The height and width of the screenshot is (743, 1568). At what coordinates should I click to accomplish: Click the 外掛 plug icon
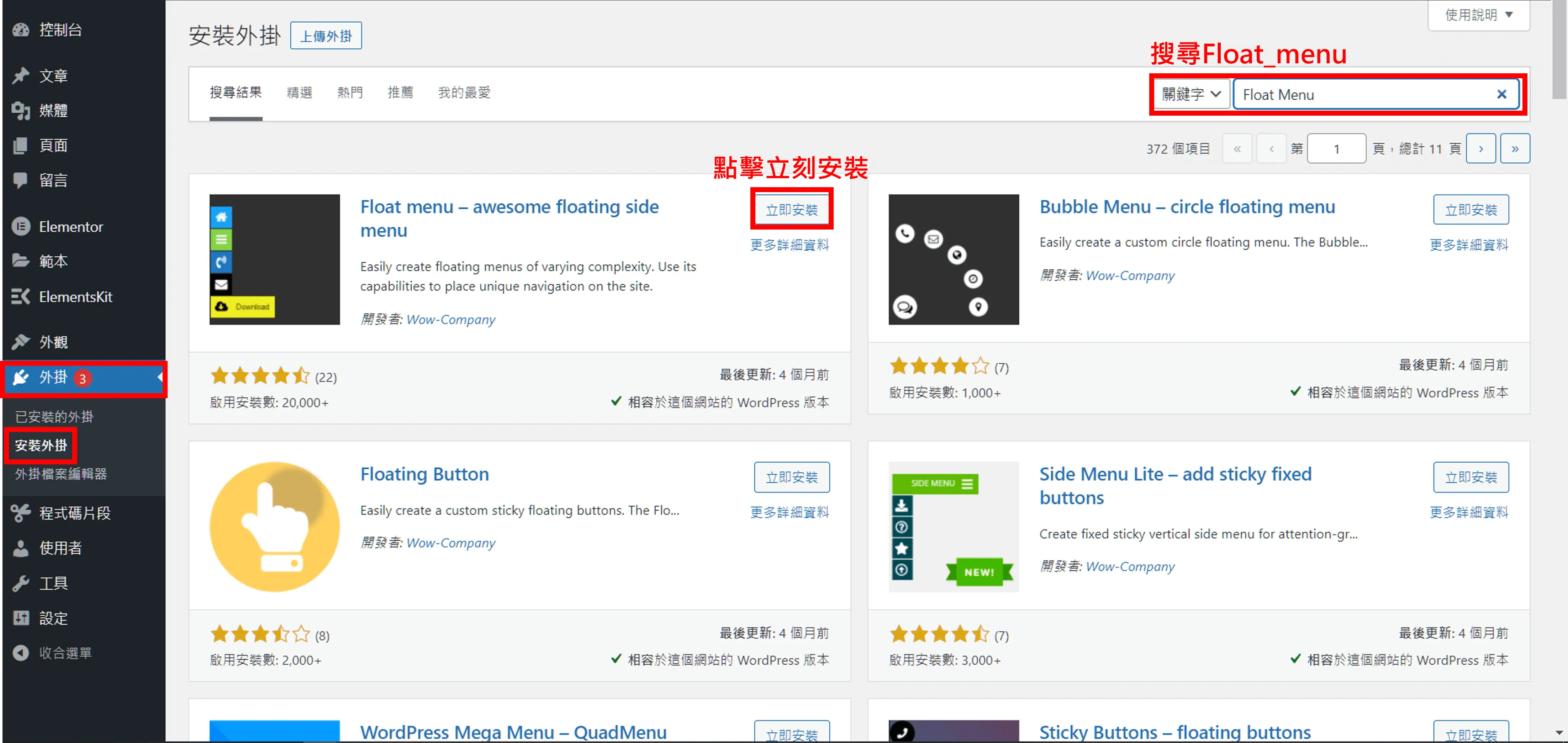tap(21, 378)
